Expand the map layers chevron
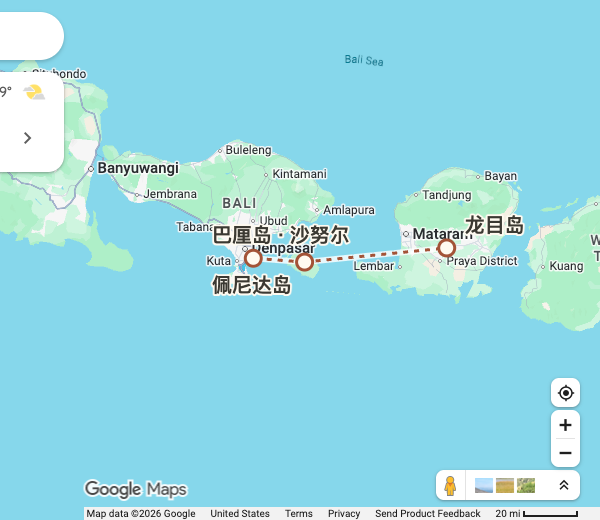Viewport: 600px width, 520px height. coord(564,486)
